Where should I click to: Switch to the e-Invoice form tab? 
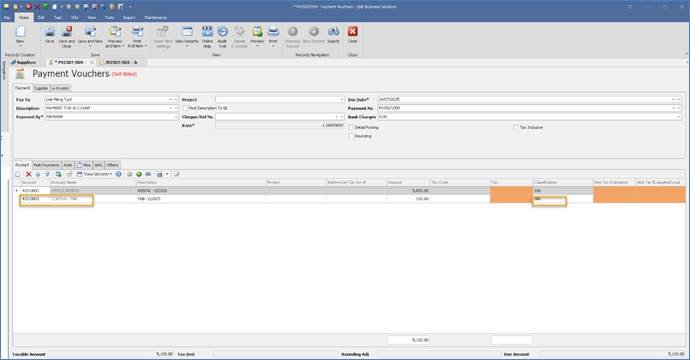(x=61, y=88)
